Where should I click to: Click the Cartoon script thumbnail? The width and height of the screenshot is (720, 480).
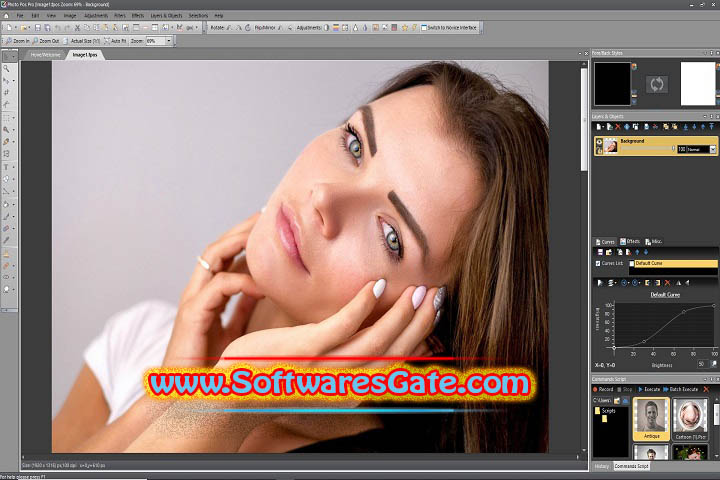click(690, 418)
